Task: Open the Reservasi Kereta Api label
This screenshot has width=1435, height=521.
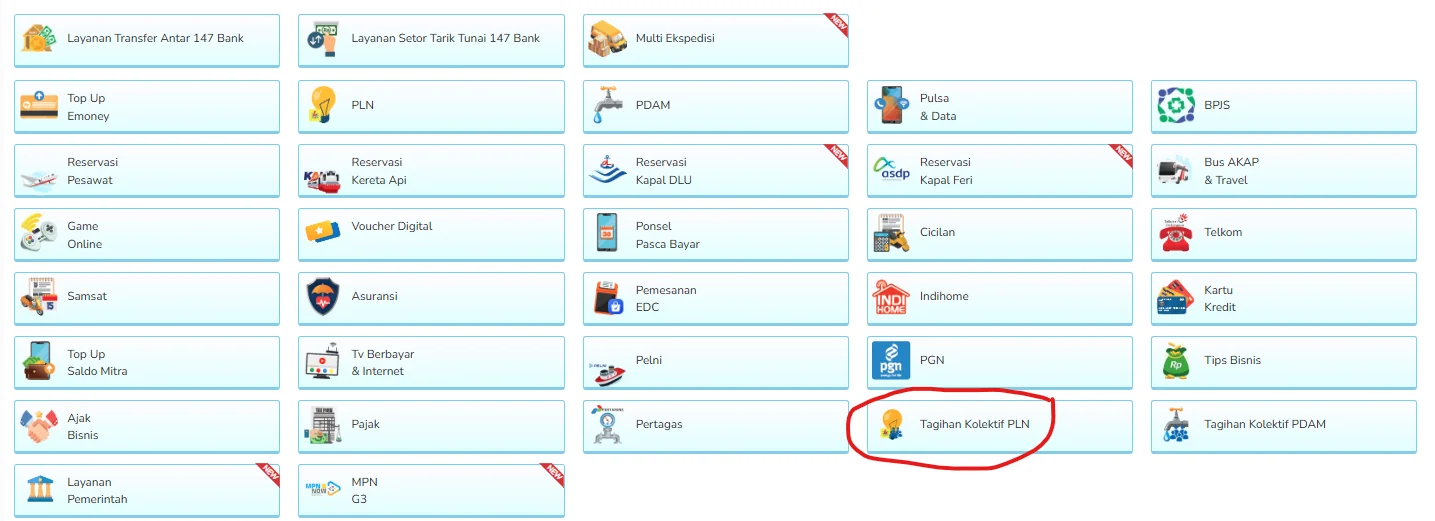Action: click(379, 171)
